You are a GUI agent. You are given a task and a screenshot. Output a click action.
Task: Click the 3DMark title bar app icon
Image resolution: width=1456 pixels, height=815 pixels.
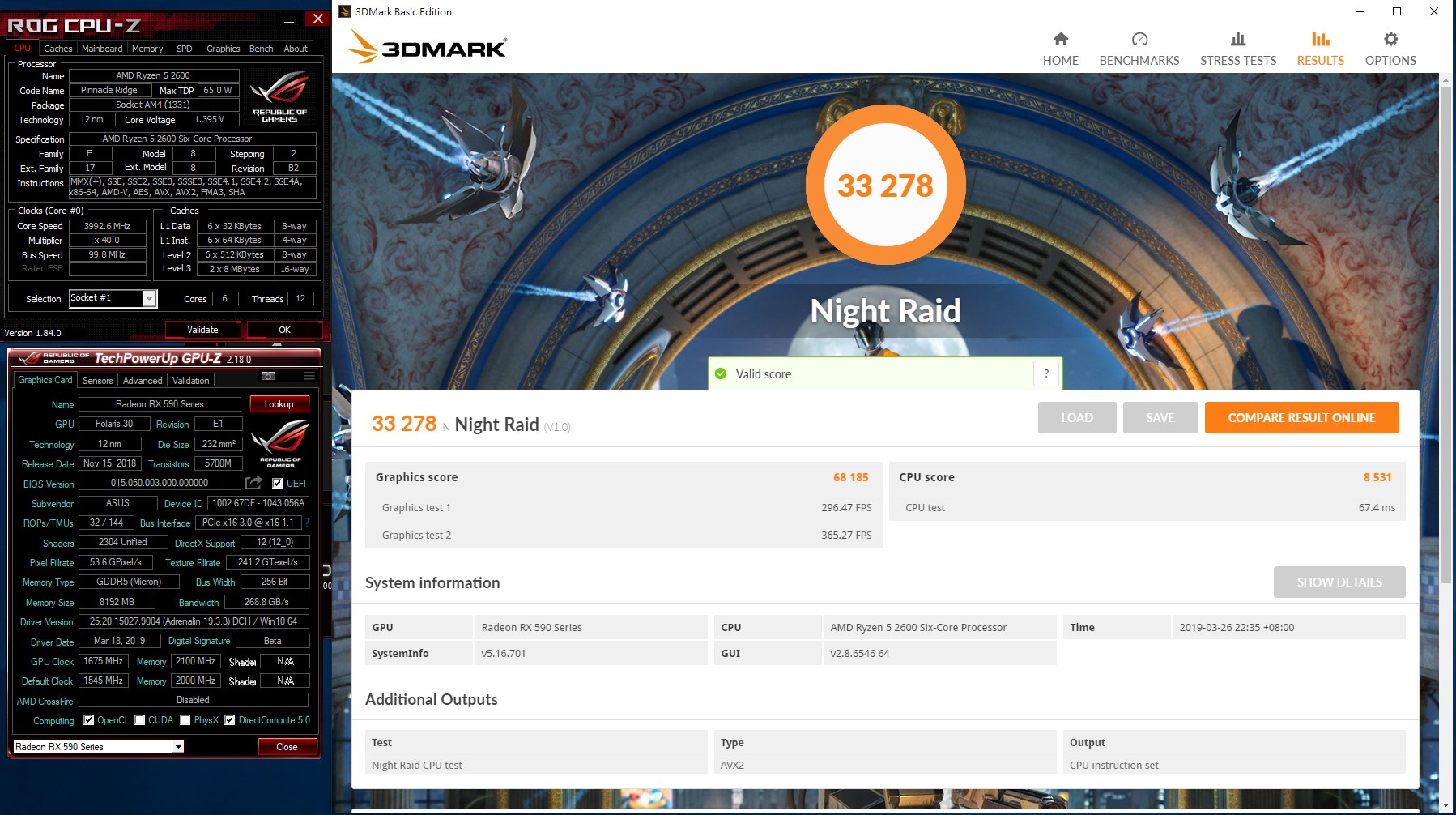pyautogui.click(x=345, y=11)
